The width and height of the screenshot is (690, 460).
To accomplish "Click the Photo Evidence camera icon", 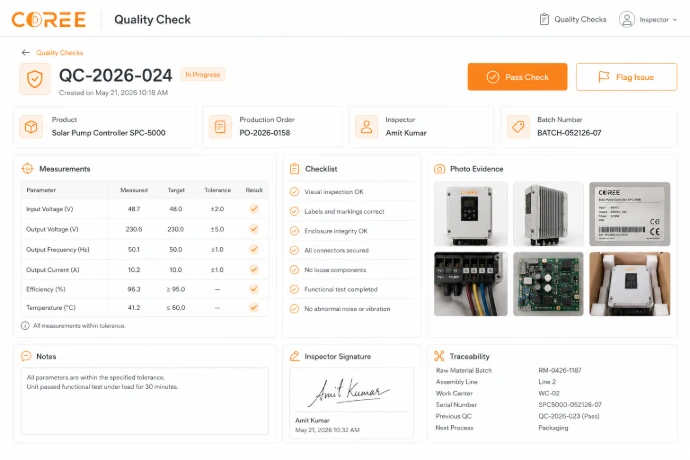I will pyautogui.click(x=439, y=169).
